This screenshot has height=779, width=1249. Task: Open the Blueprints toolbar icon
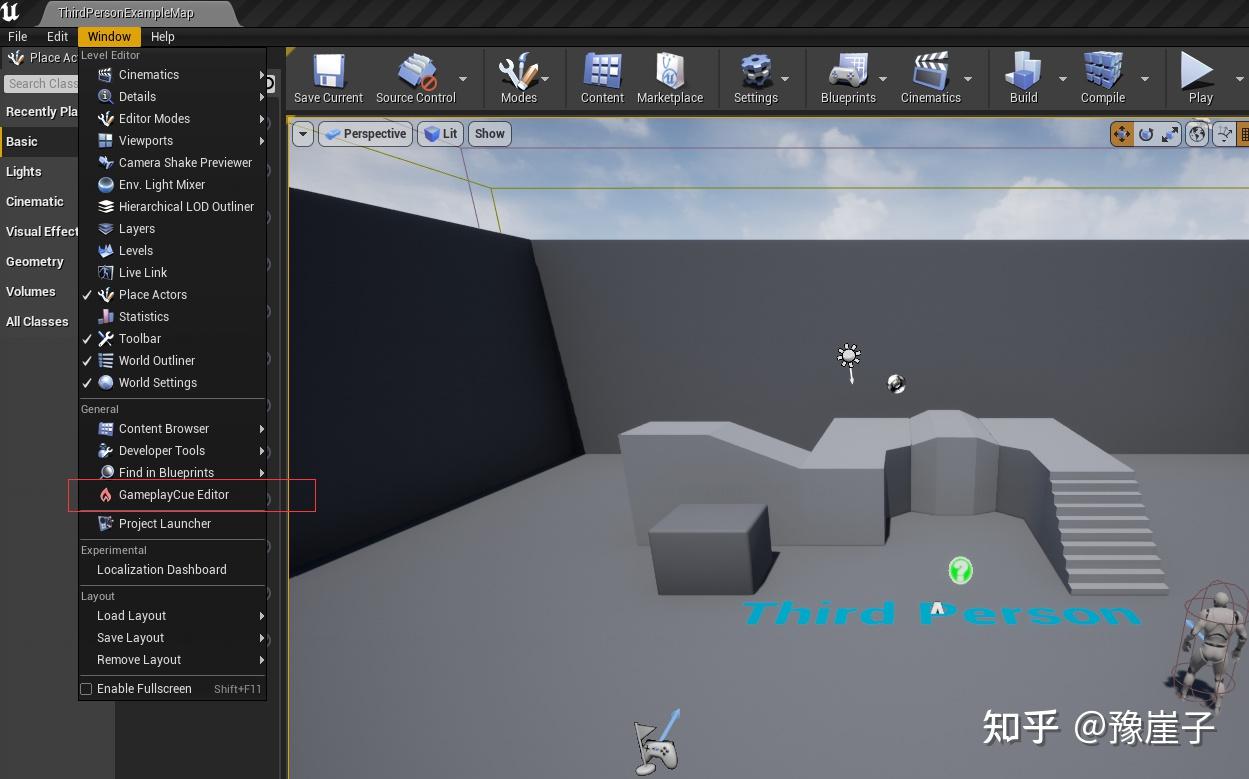coord(848,78)
